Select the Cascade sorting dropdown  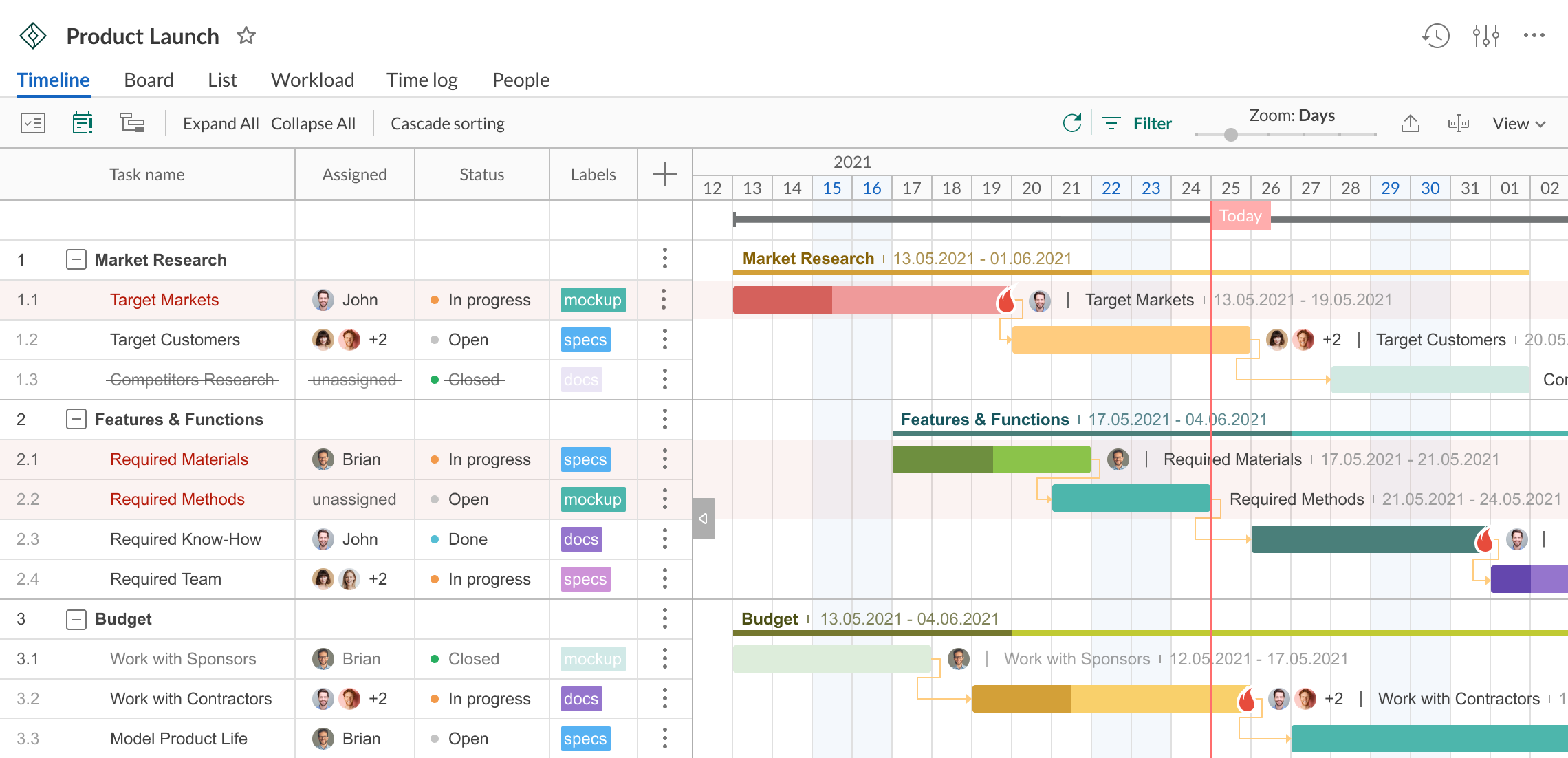(x=448, y=124)
